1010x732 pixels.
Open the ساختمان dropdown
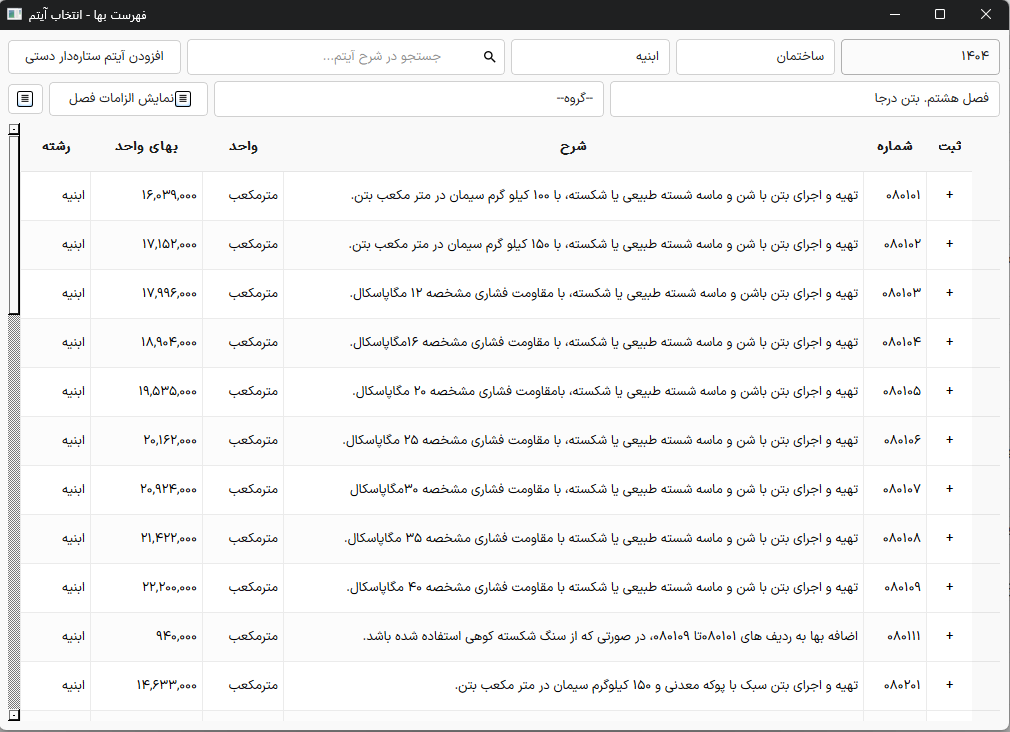point(755,57)
